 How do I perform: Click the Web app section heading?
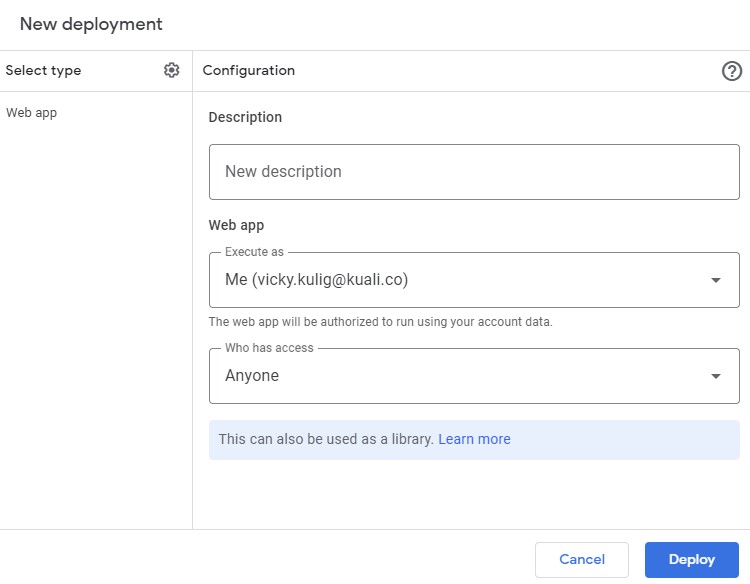pos(236,225)
